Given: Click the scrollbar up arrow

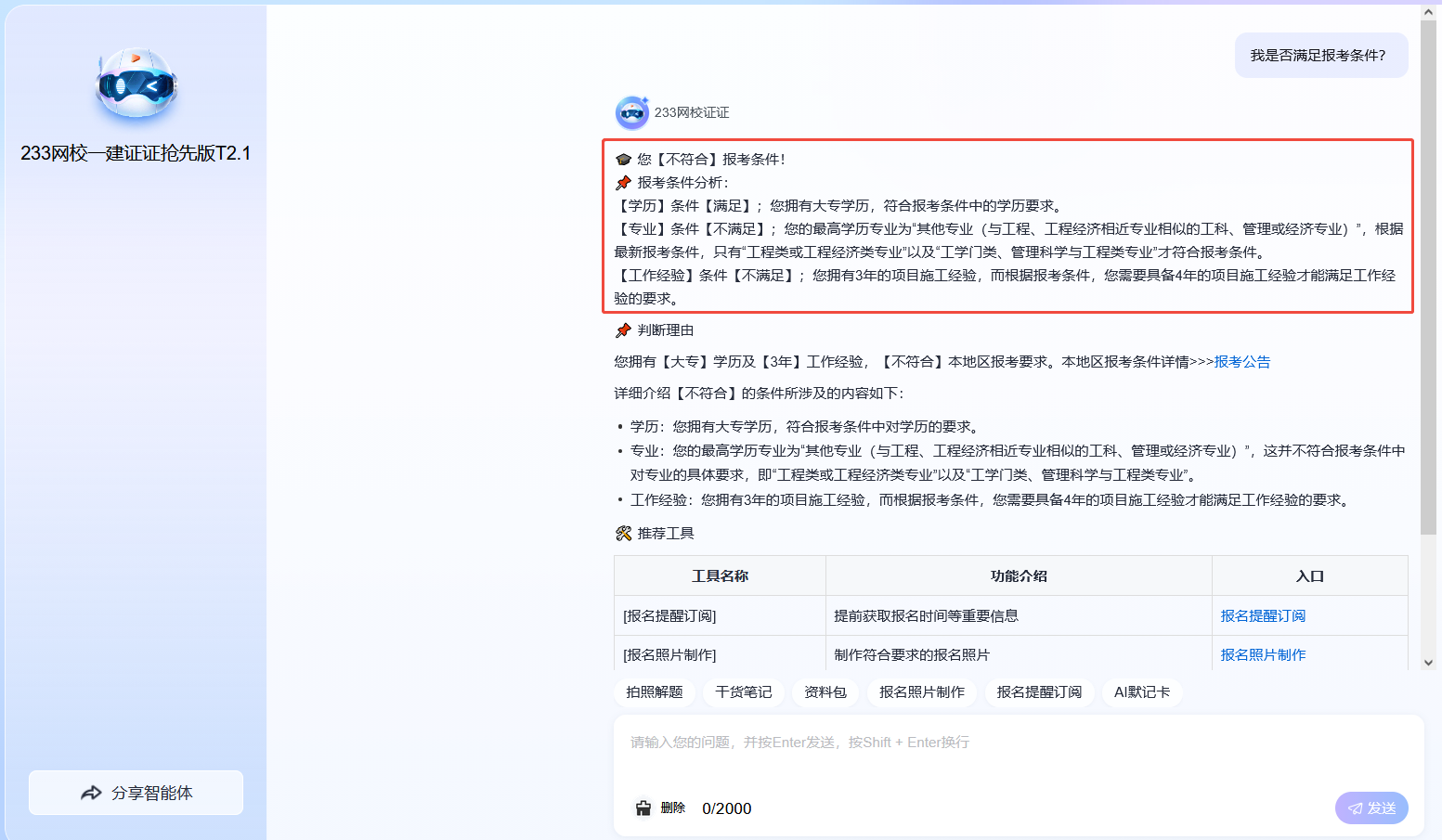Looking at the screenshot, I should 1428,13.
